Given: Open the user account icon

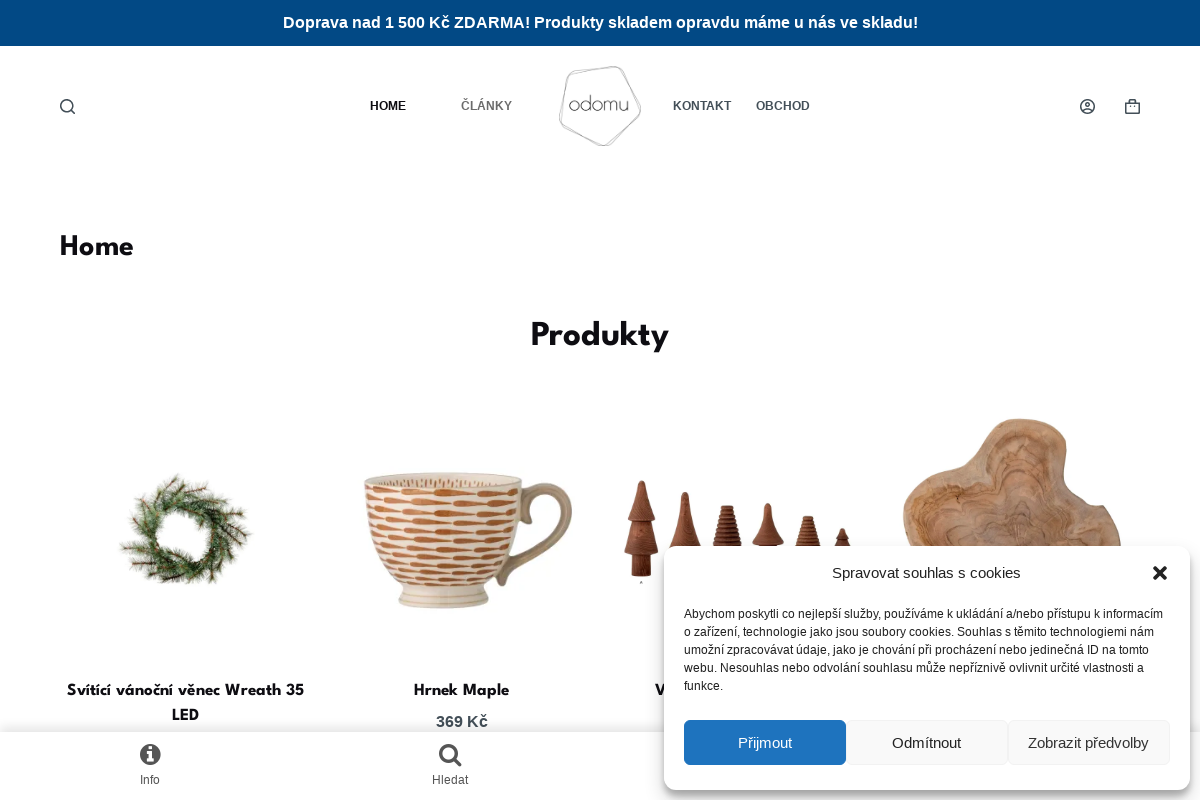Looking at the screenshot, I should tap(1087, 106).
